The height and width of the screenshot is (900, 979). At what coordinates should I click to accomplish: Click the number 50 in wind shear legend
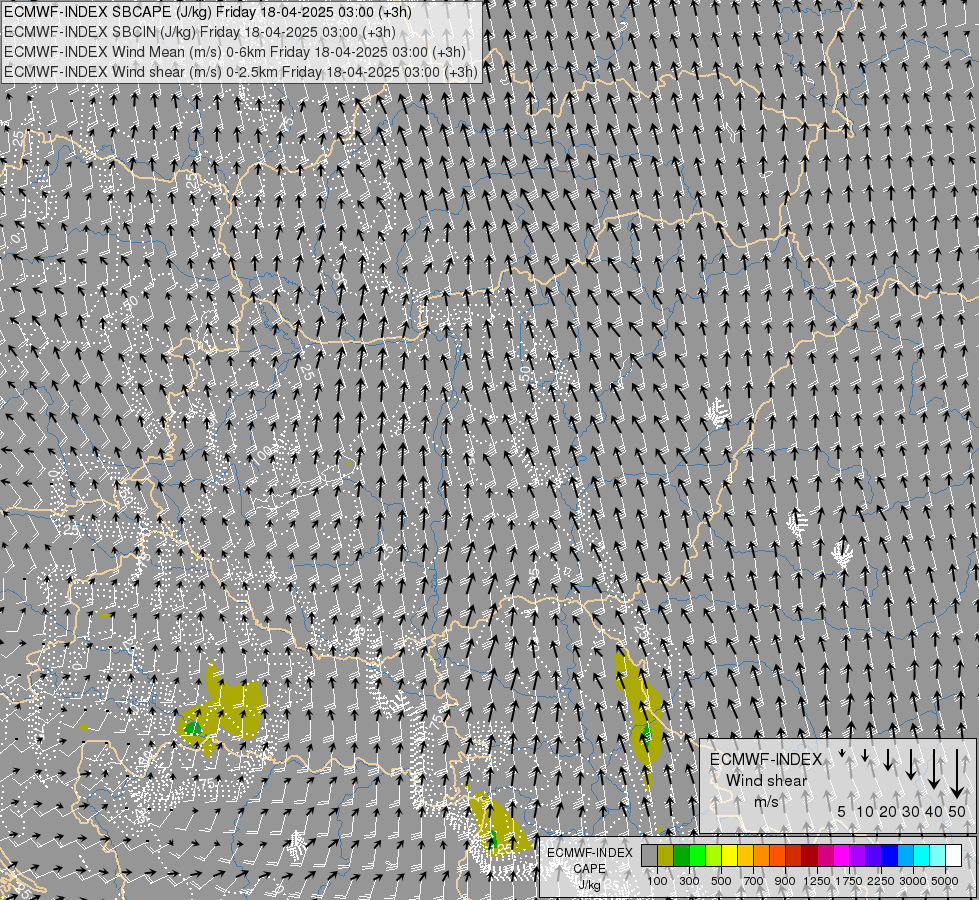(x=957, y=812)
